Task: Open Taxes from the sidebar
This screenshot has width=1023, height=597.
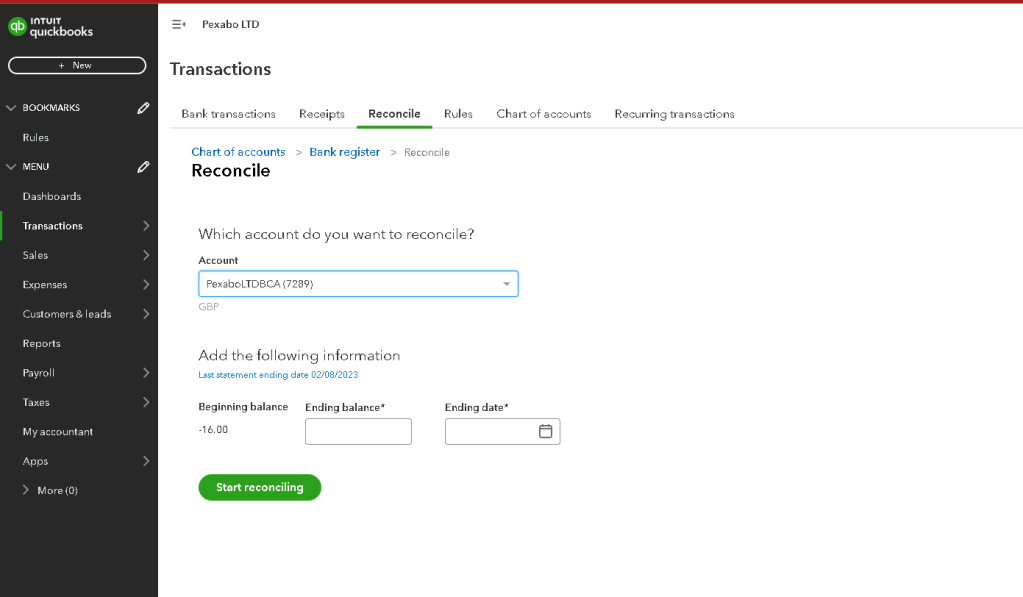Action: pos(36,402)
